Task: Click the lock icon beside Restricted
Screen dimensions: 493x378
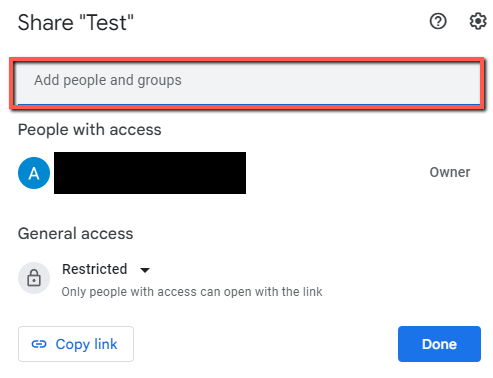Action: click(x=34, y=278)
